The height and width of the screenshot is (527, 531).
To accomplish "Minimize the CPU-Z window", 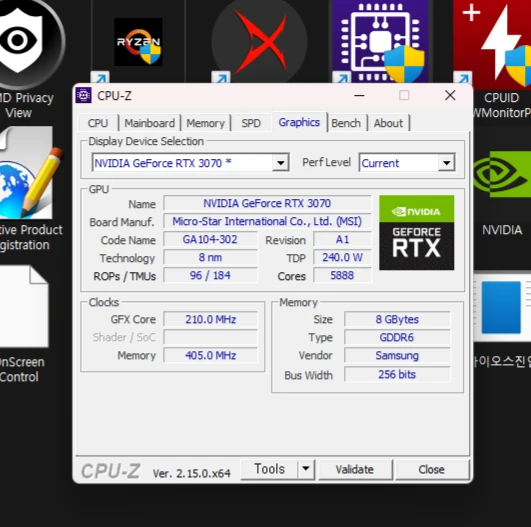I will [359, 96].
